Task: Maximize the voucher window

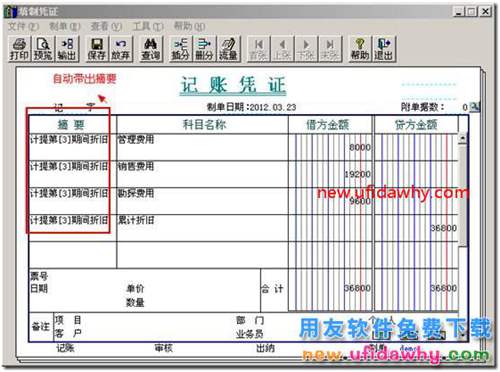Action: click(x=471, y=12)
